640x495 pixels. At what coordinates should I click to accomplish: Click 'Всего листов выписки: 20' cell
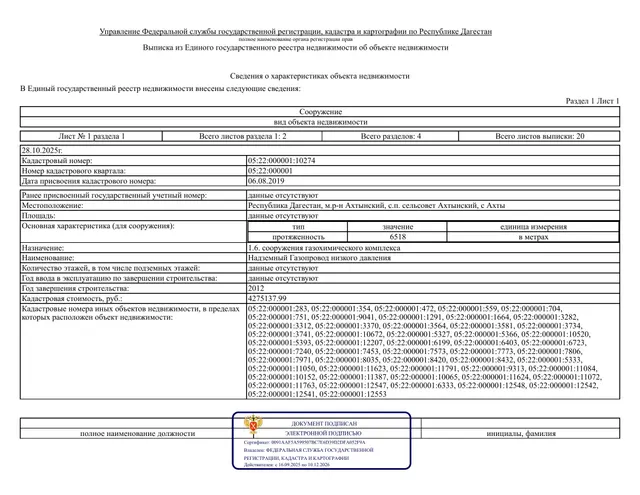[x=540, y=136]
